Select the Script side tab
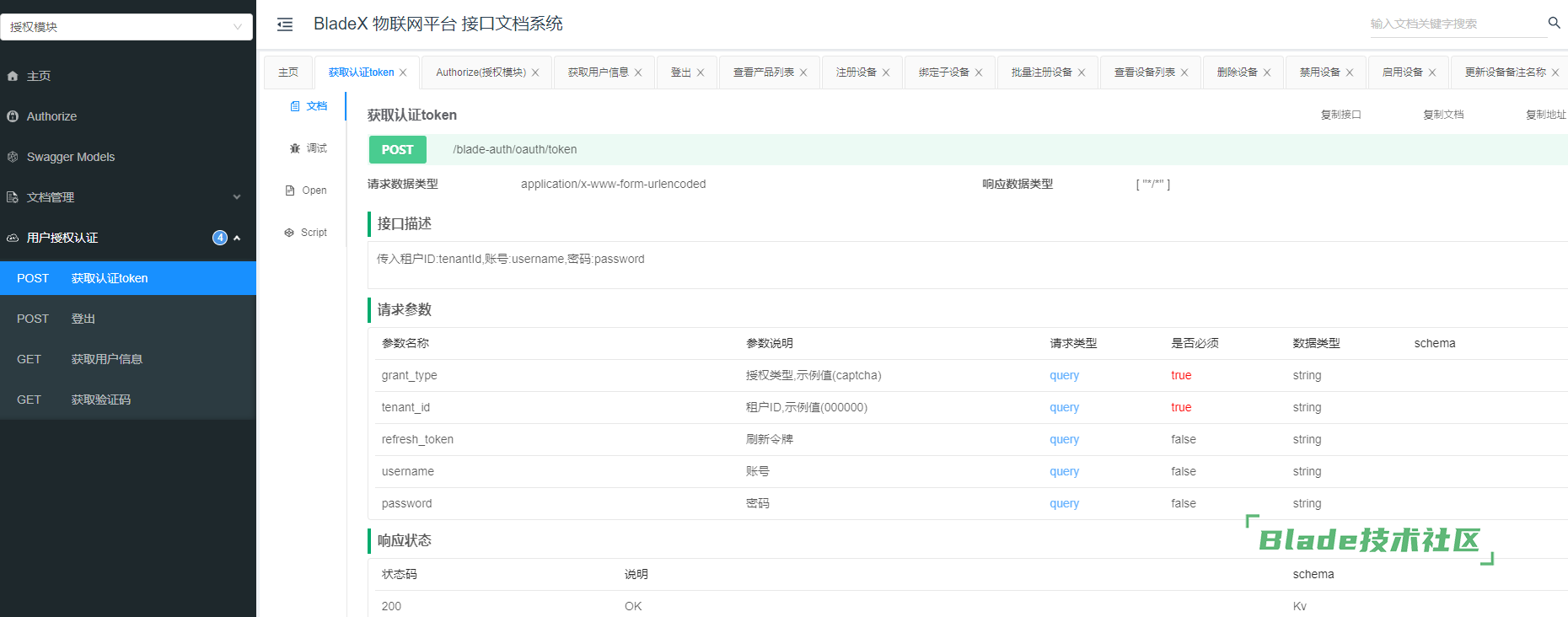 click(x=306, y=233)
